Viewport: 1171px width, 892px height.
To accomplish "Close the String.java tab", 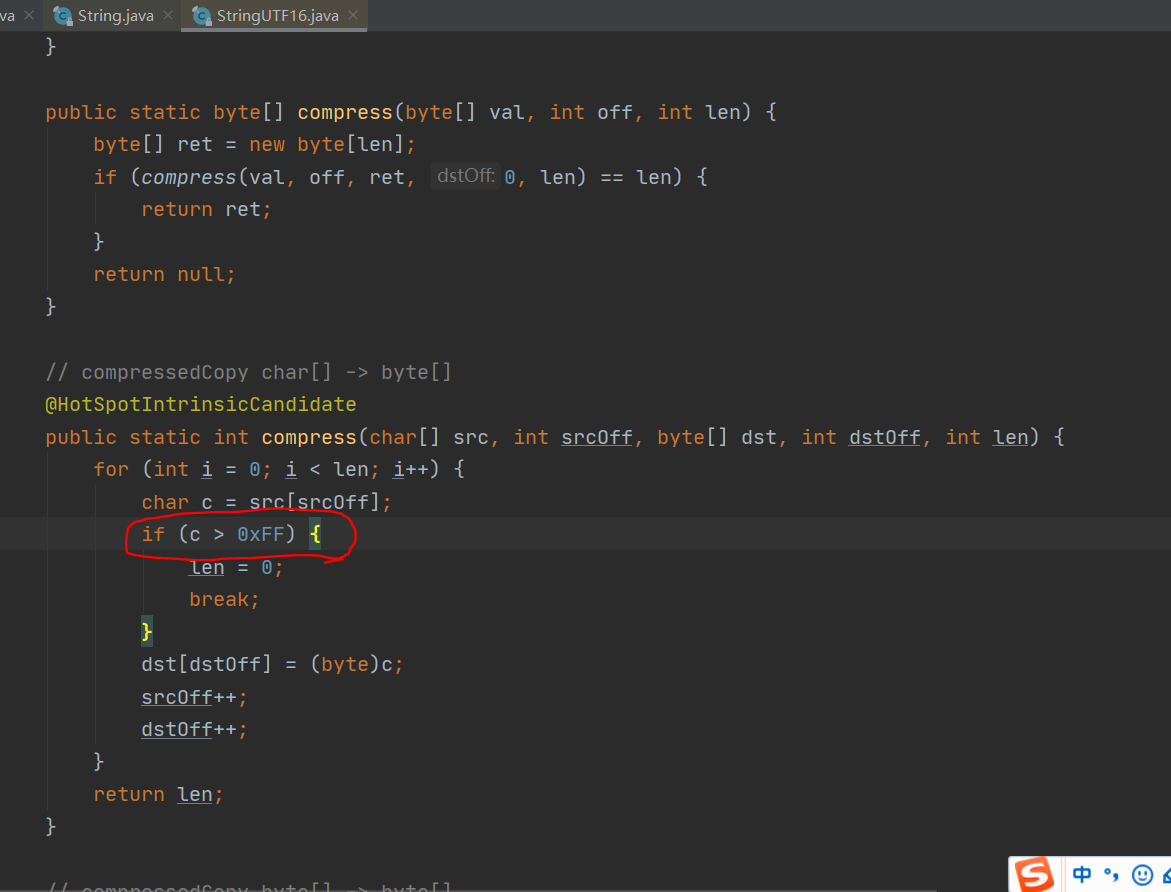I will pyautogui.click(x=168, y=15).
